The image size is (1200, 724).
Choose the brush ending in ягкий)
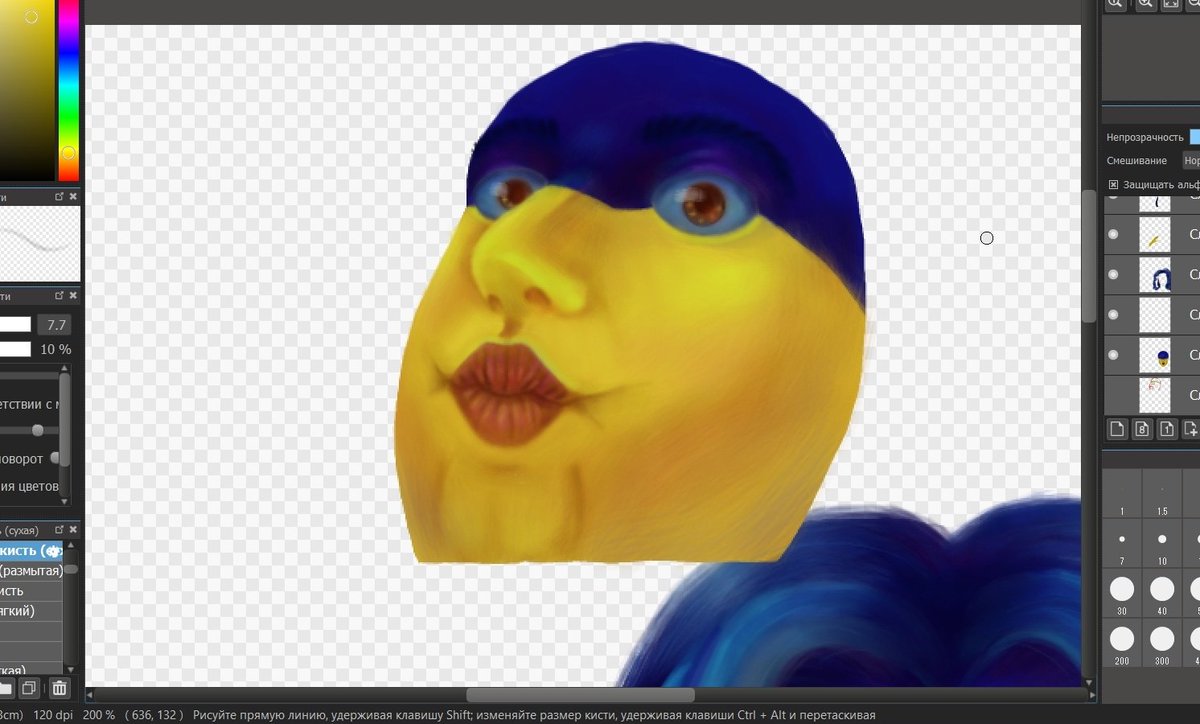pos(30,610)
